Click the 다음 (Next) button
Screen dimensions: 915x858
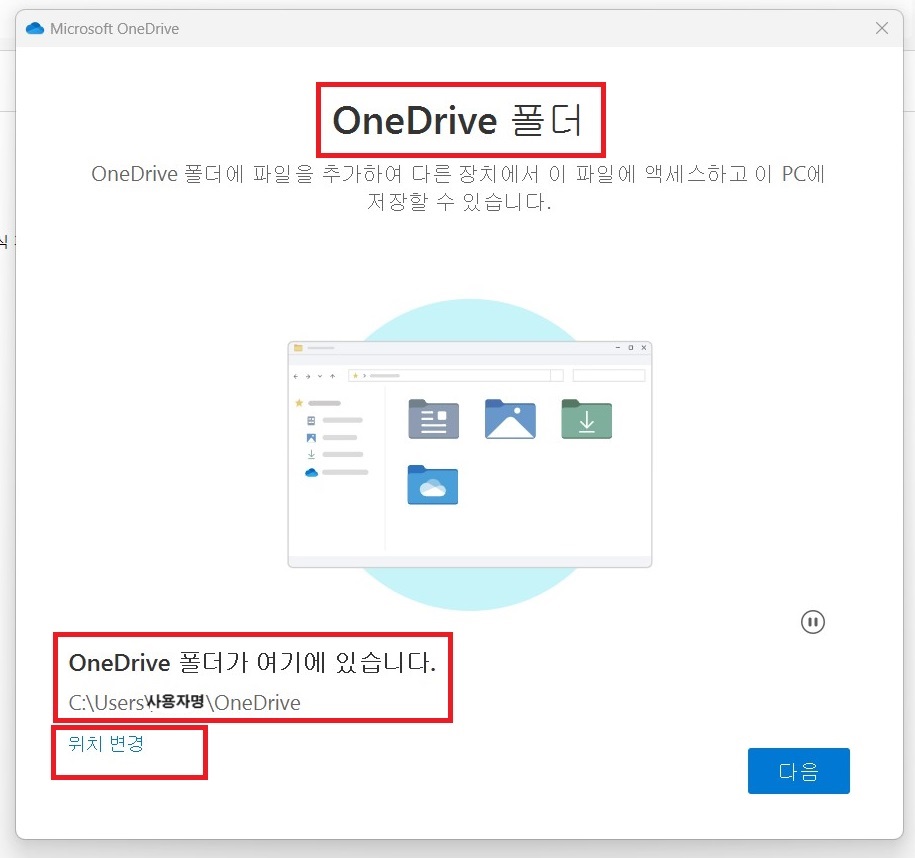pos(798,770)
